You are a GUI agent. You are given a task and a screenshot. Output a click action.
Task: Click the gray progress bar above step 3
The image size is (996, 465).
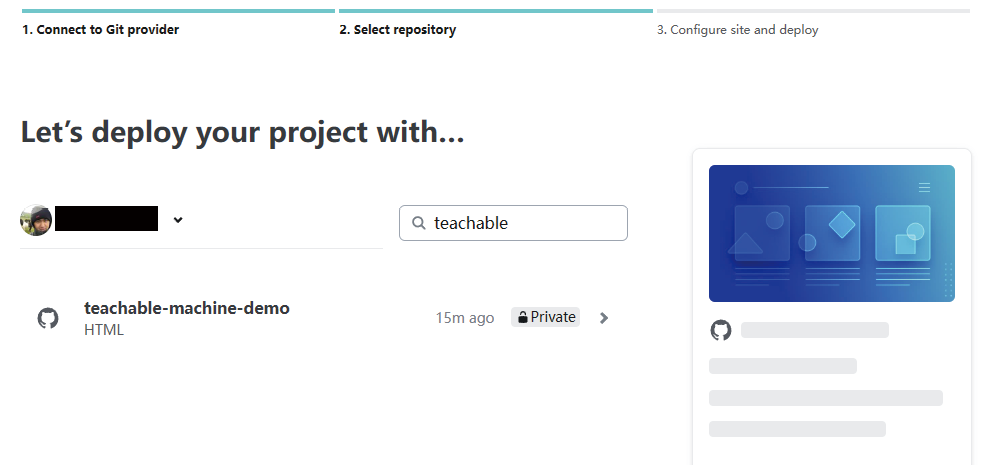(813, 11)
